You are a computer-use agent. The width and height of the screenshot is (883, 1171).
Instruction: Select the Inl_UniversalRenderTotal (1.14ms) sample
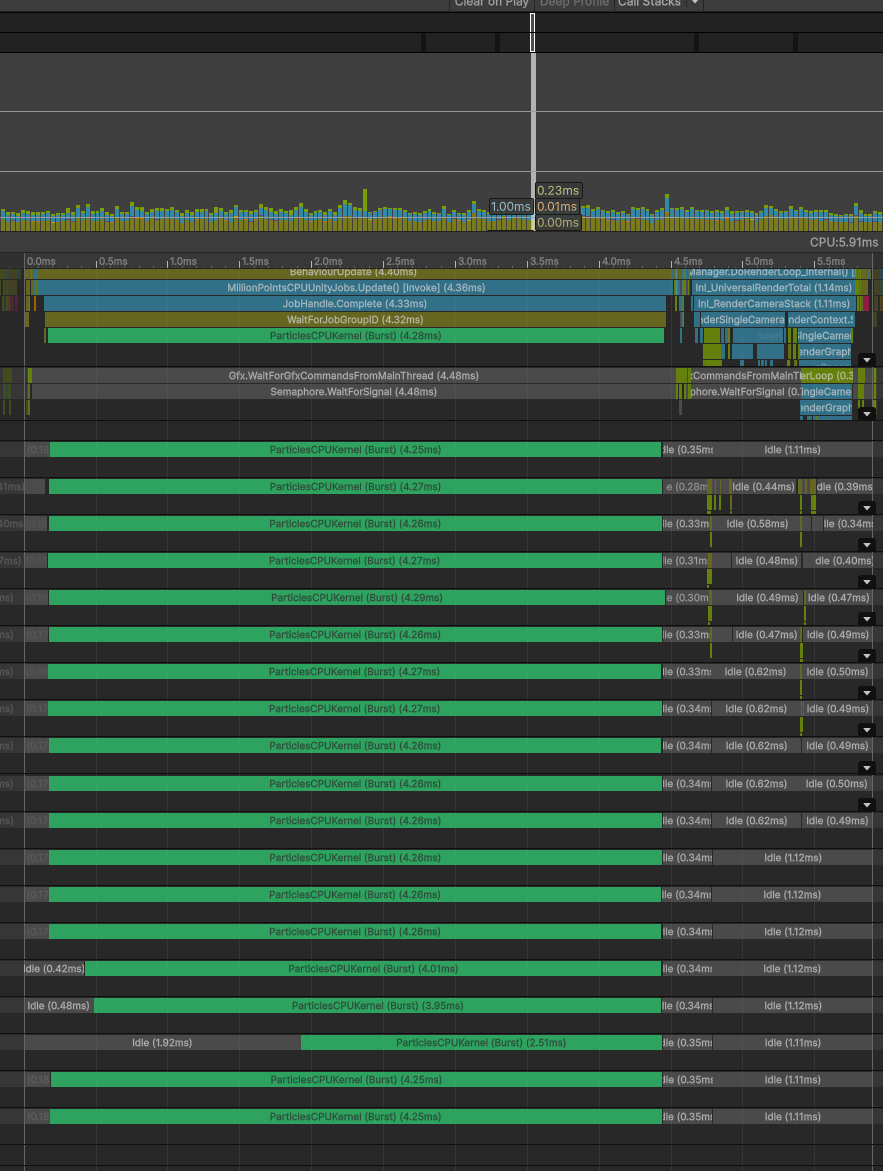point(773,288)
